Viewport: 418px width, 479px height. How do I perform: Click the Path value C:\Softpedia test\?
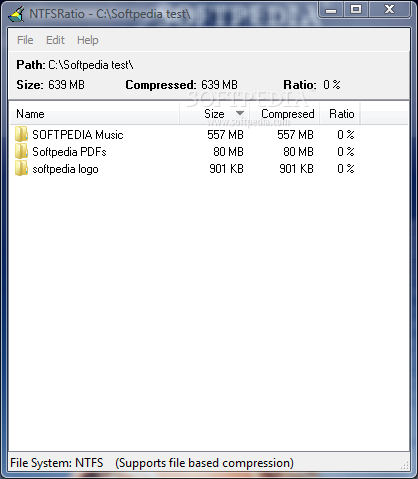pos(91,65)
